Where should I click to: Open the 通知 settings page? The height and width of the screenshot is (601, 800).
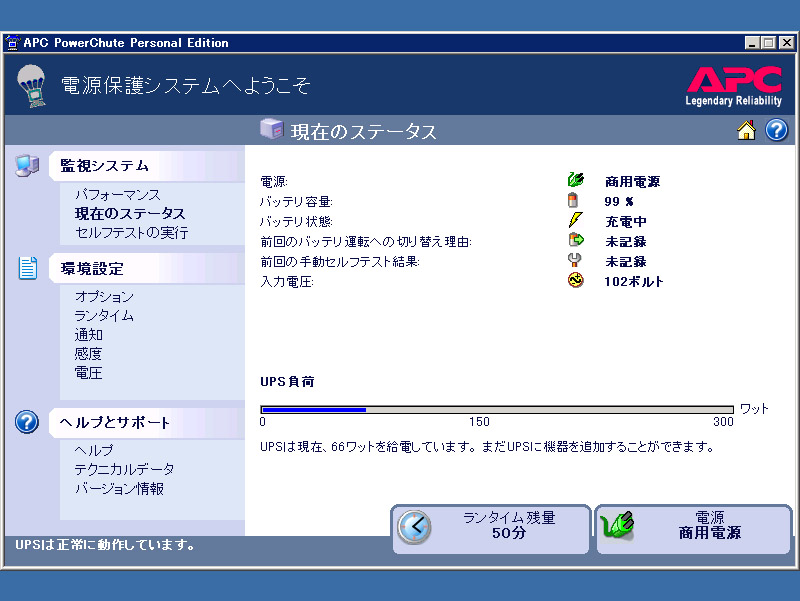click(x=89, y=335)
